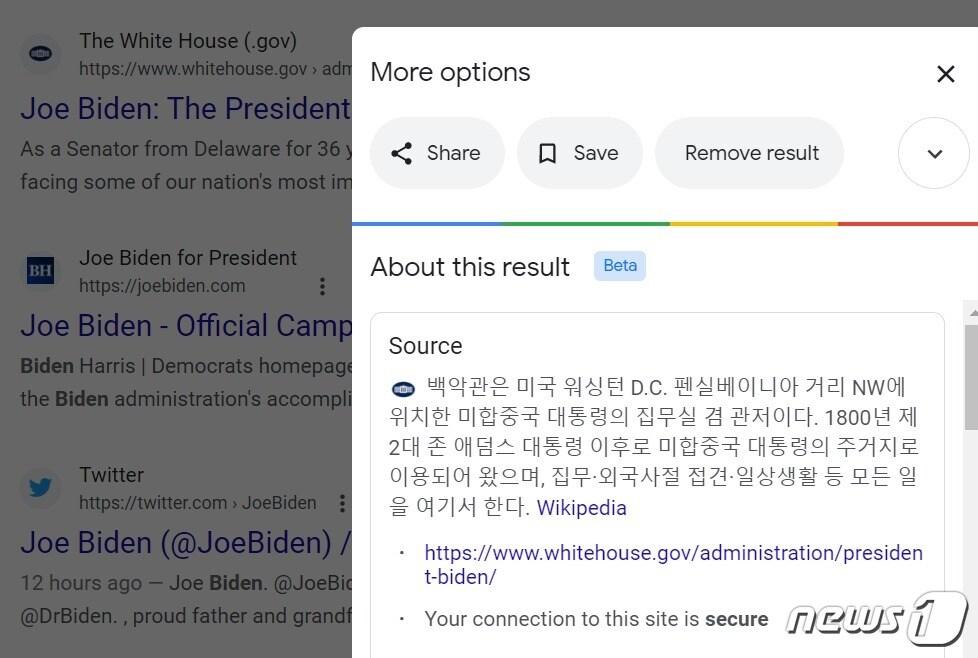Screen dimensions: 978x658
Task: Click the https://twitter.com breadcrumb URL
Action: click(x=197, y=503)
